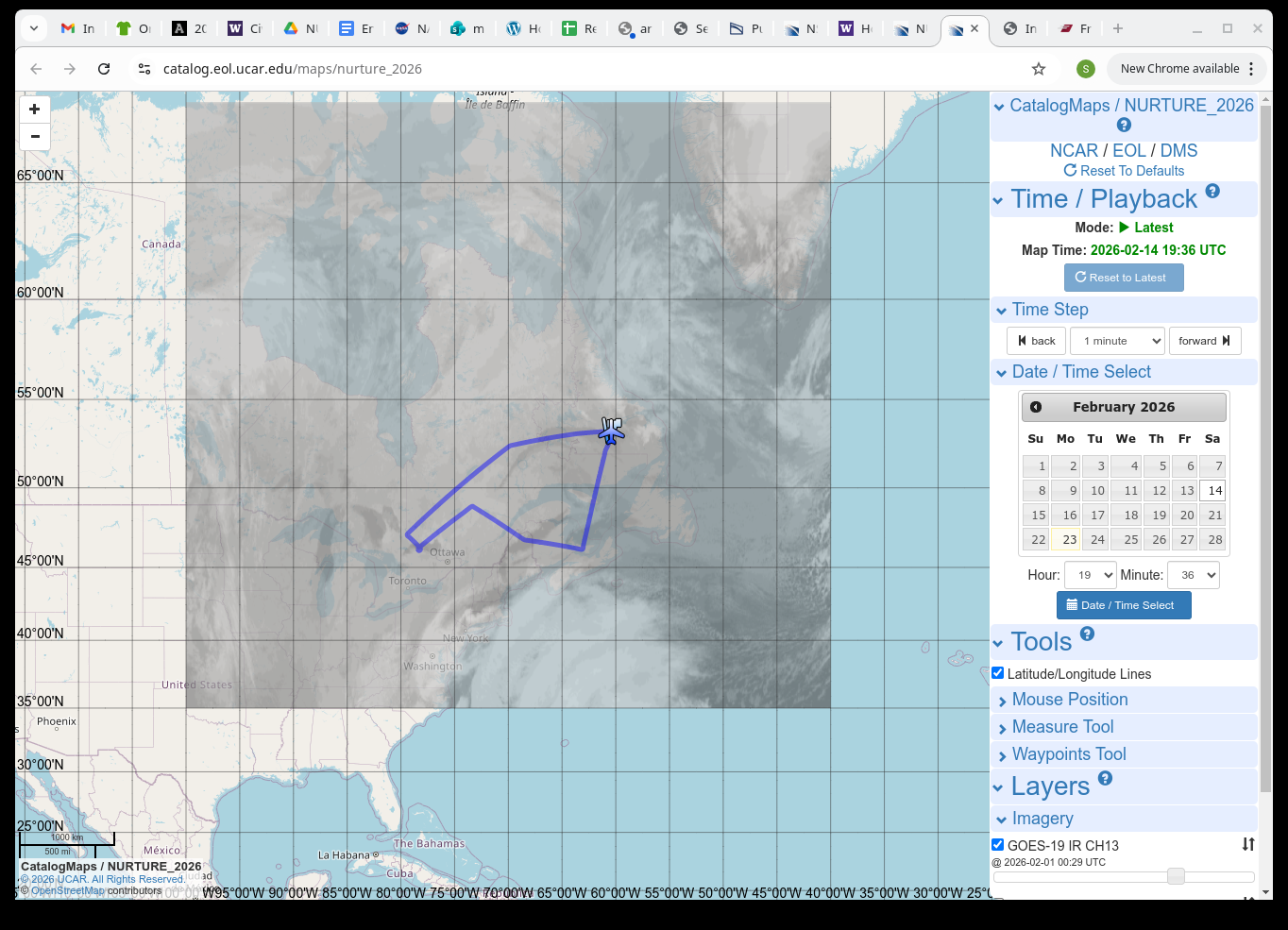Open help icon beside Time / Playback
This screenshot has height=930, width=1288.
coord(1212,191)
